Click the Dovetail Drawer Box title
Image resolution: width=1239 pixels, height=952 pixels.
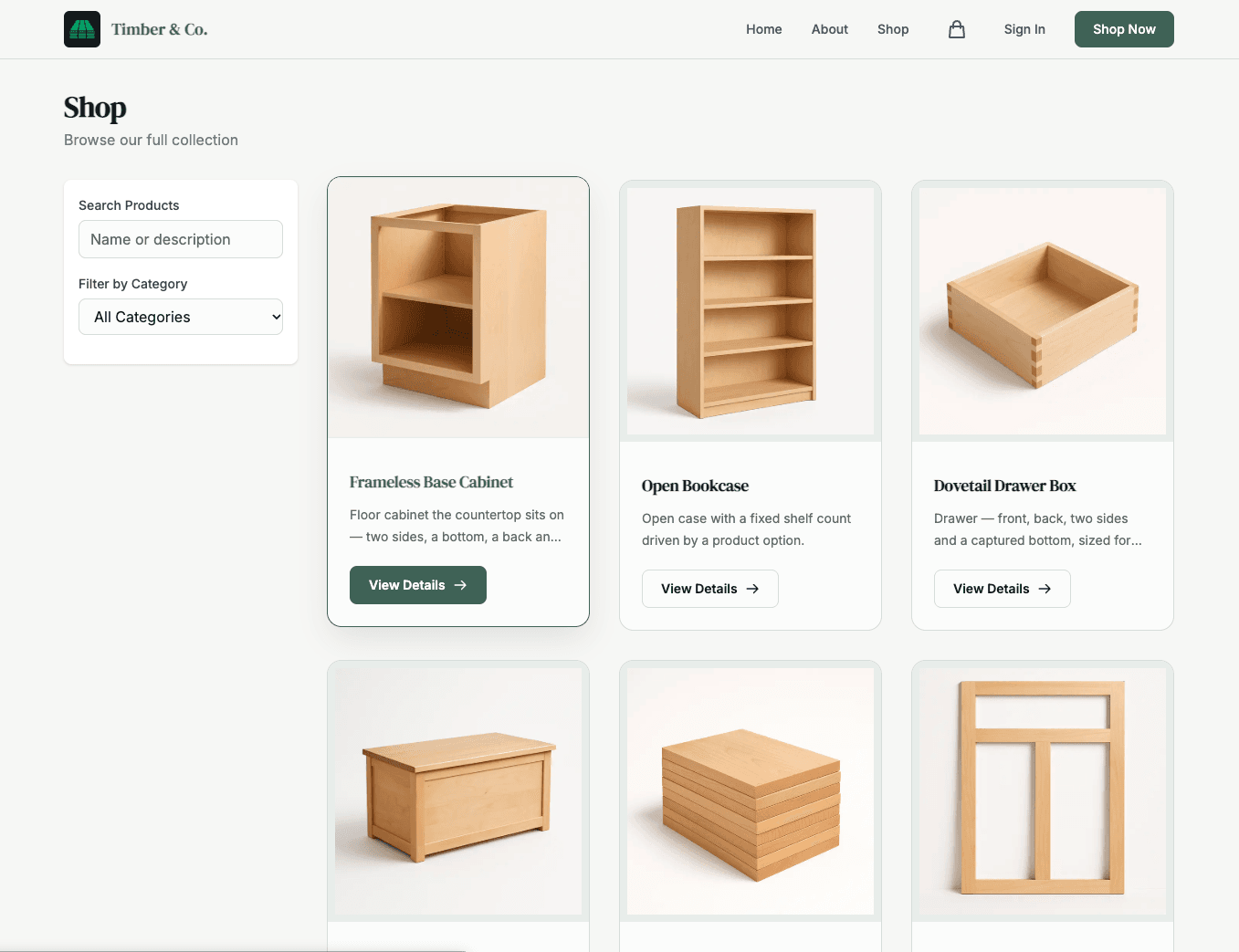(x=1004, y=486)
